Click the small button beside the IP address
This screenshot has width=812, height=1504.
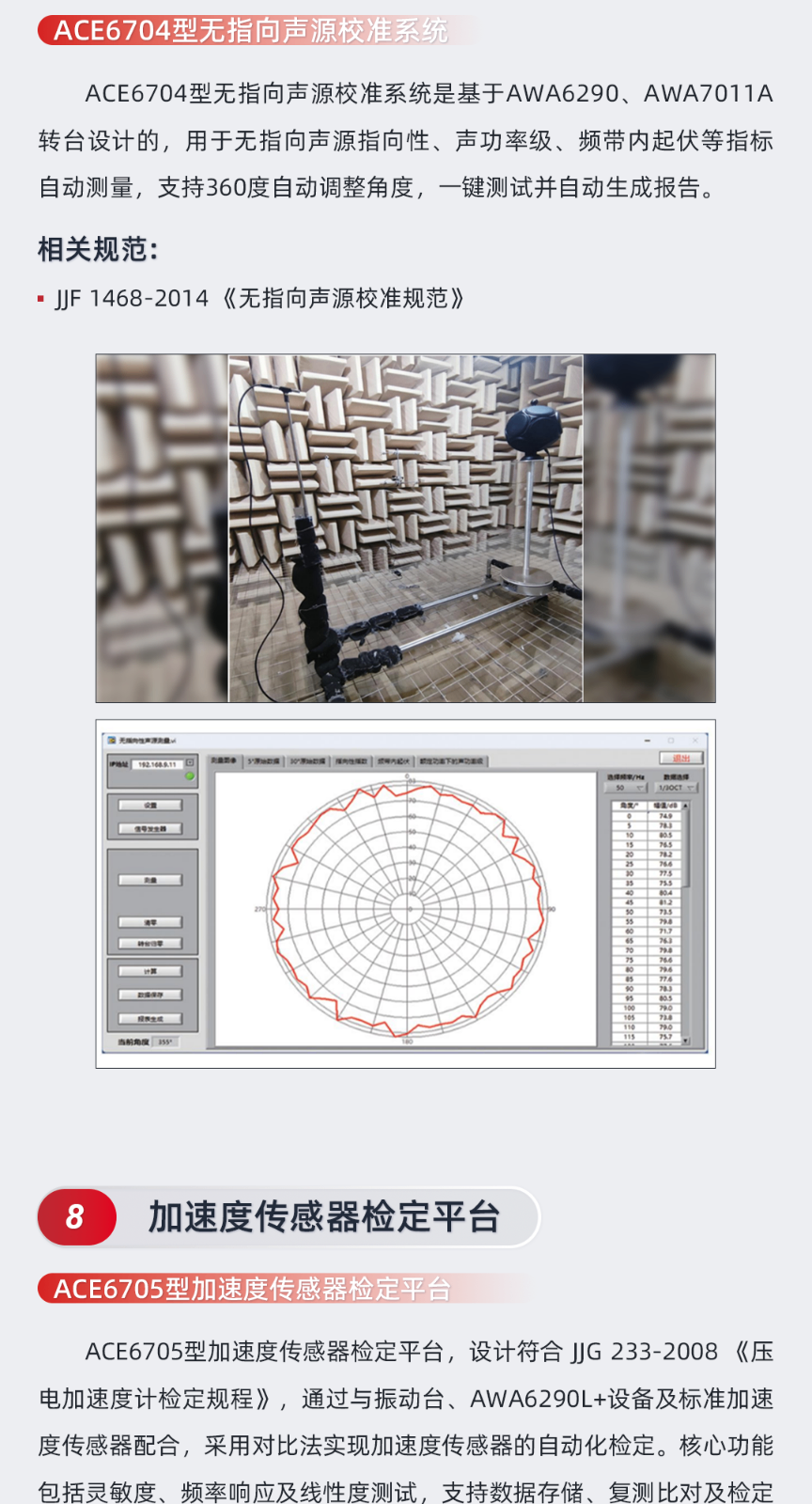coord(190,763)
